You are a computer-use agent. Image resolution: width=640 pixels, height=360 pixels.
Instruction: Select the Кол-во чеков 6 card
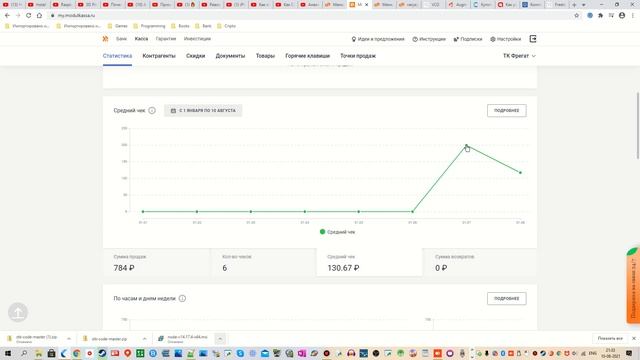(x=263, y=262)
